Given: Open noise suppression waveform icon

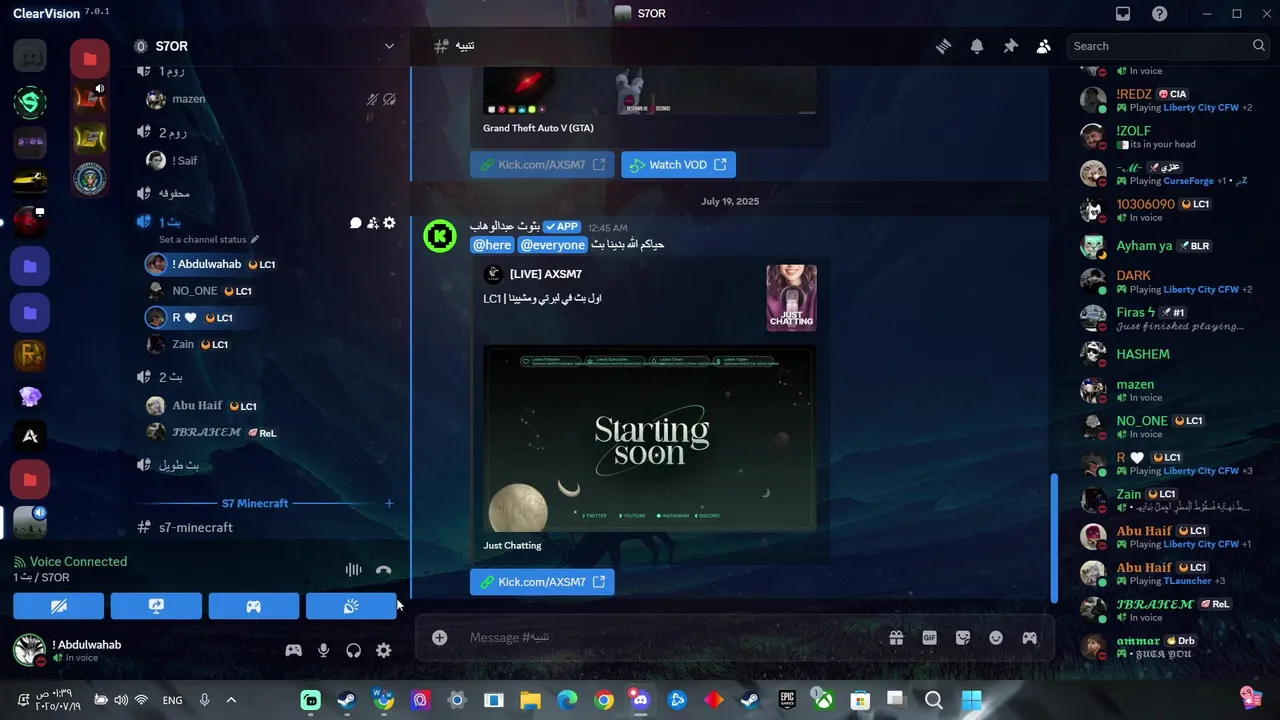Looking at the screenshot, I should pyautogui.click(x=353, y=570).
